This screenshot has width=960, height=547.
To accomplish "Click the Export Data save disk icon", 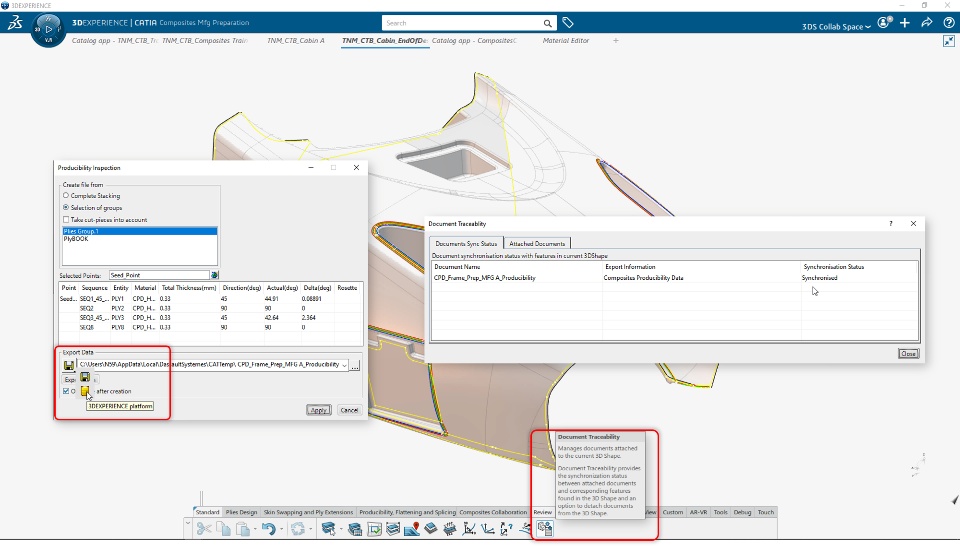I will [69, 365].
